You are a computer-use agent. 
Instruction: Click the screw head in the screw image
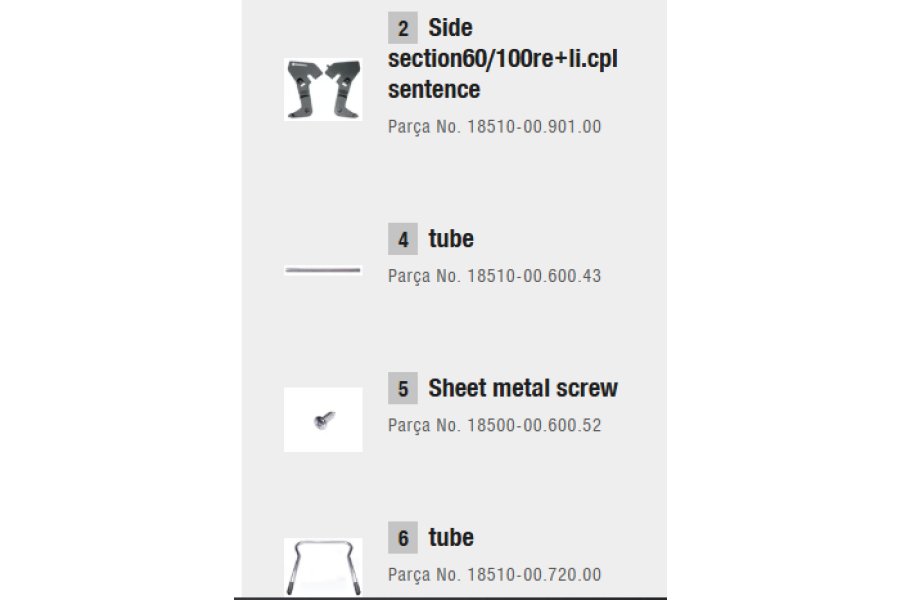[x=320, y=423]
